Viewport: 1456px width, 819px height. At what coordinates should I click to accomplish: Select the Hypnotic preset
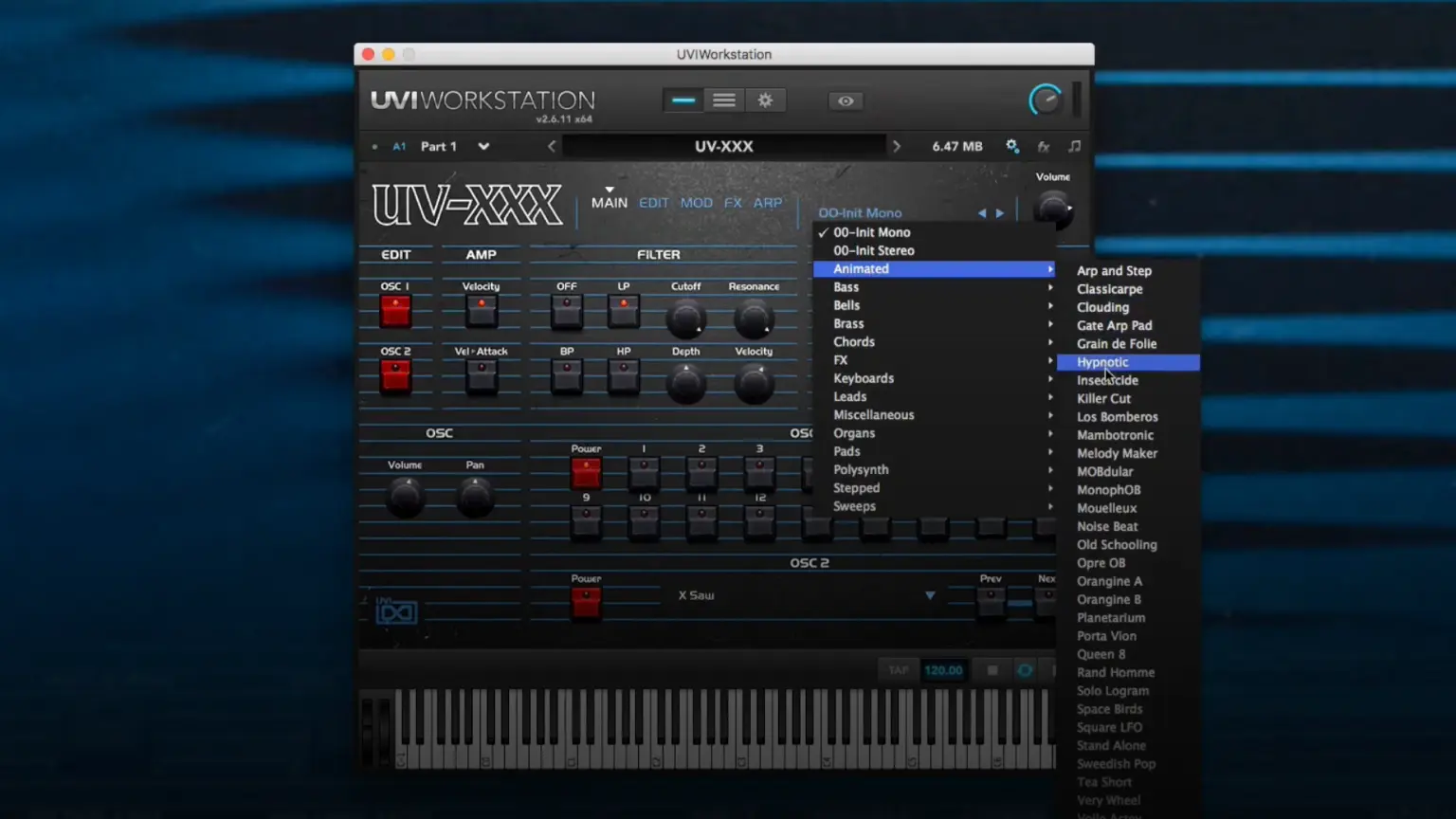pos(1128,362)
